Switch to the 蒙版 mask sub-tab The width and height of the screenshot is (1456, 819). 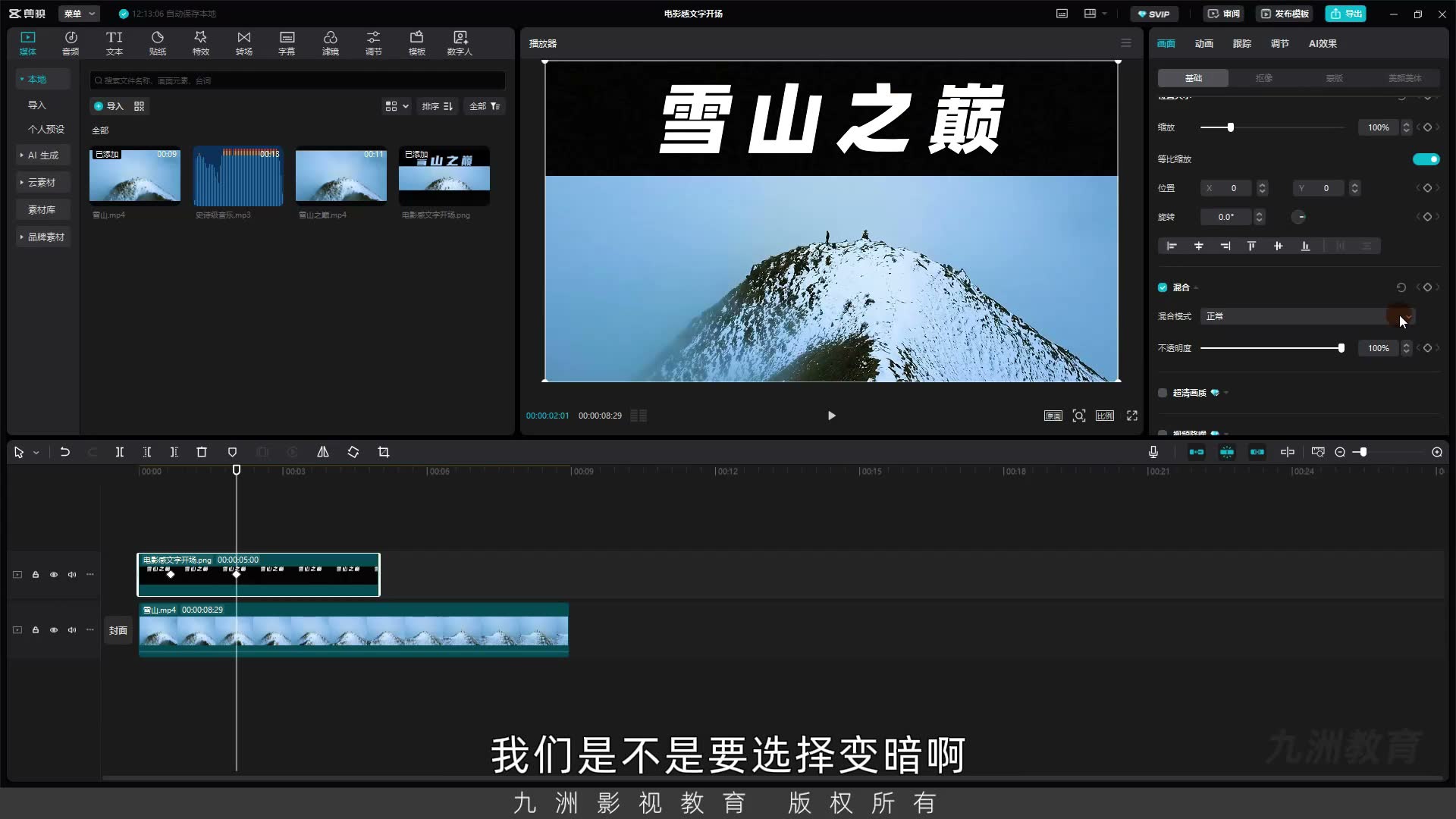point(1335,78)
